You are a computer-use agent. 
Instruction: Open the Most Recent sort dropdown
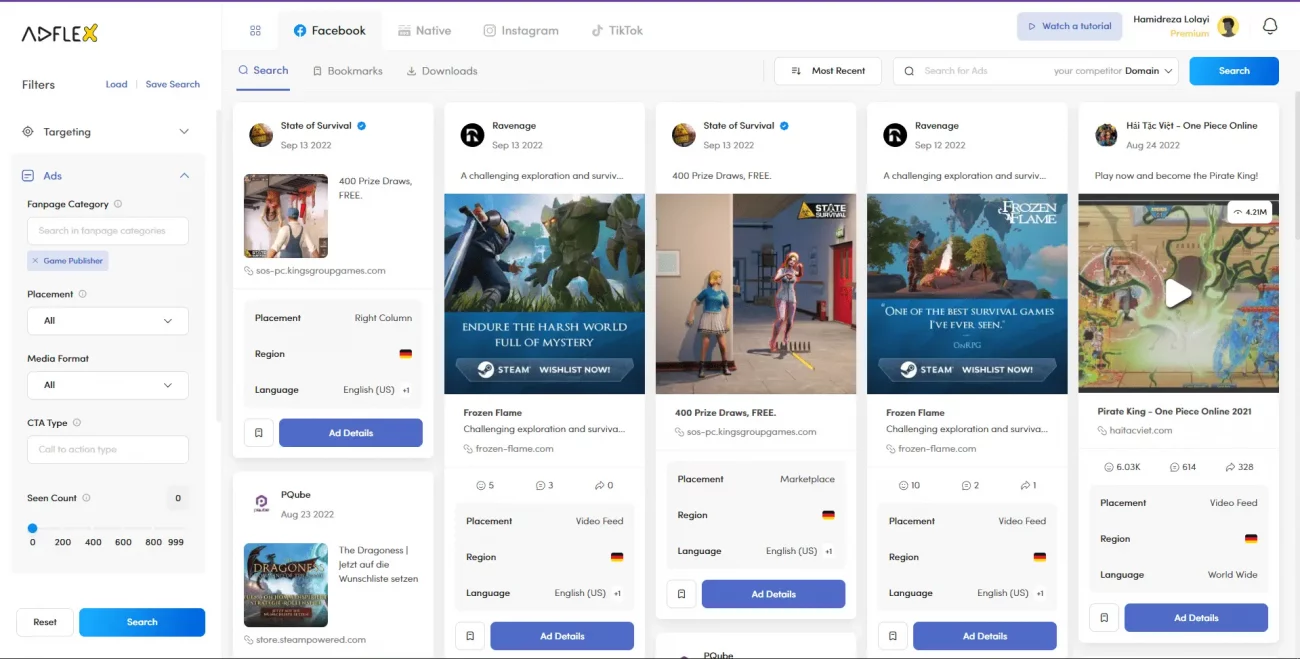(828, 71)
